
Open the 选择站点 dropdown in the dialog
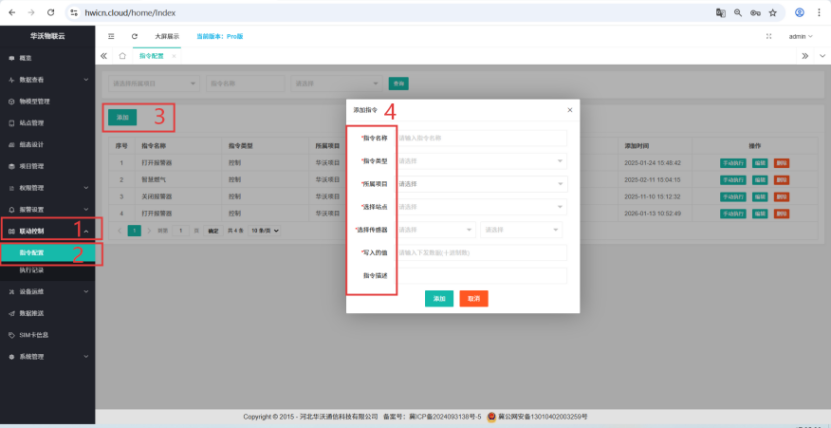(x=482, y=207)
